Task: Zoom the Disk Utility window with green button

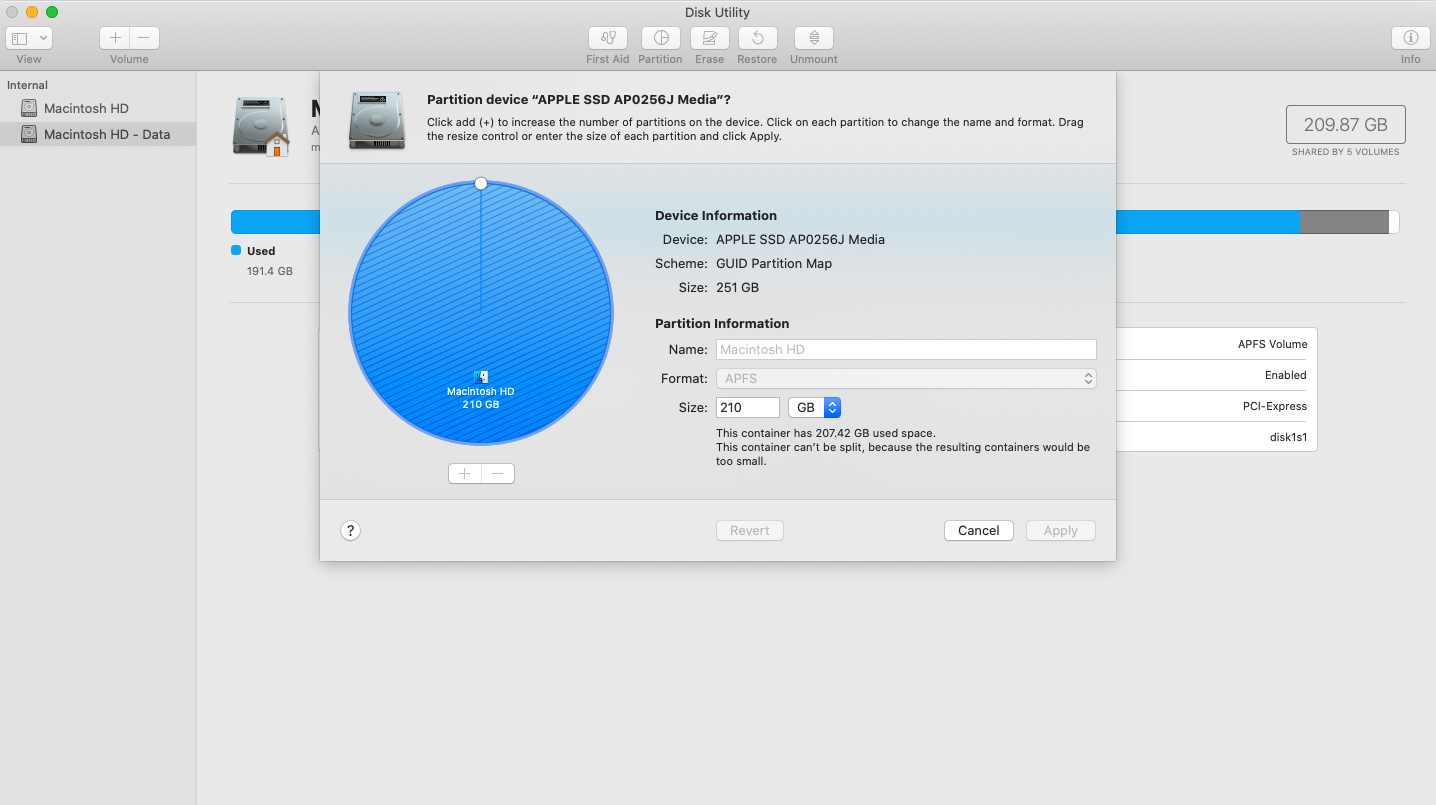Action: [52, 12]
